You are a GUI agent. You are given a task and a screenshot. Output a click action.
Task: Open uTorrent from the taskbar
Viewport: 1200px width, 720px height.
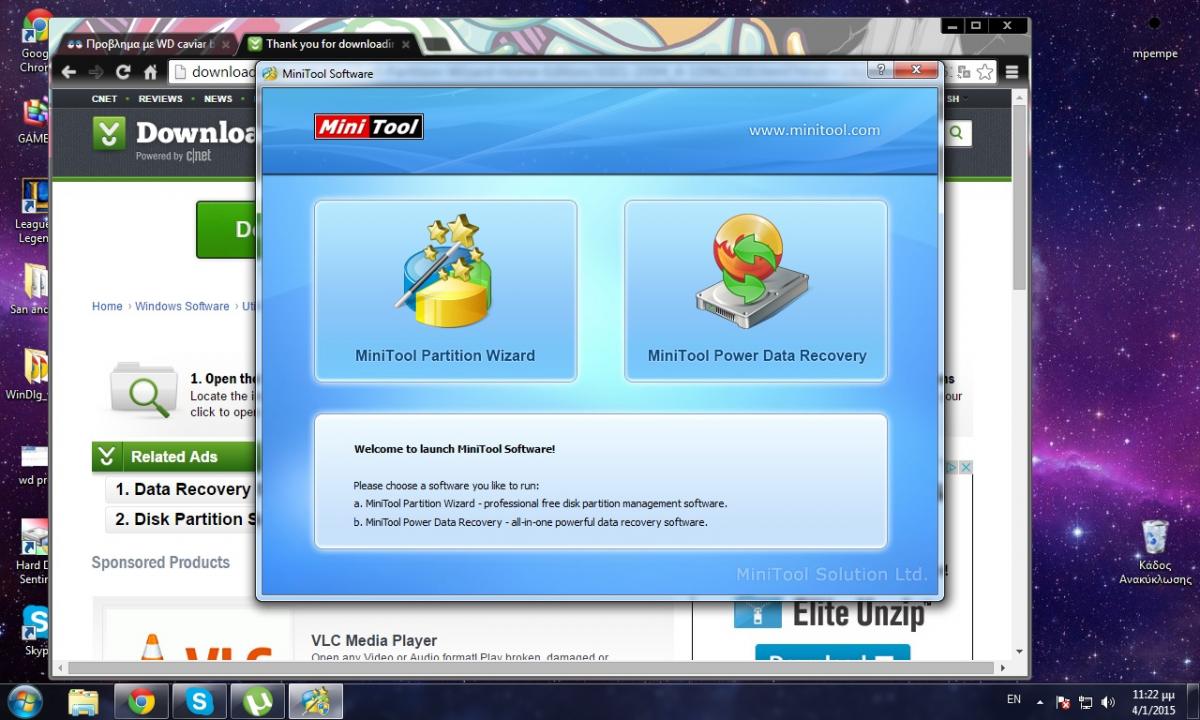pyautogui.click(x=257, y=701)
